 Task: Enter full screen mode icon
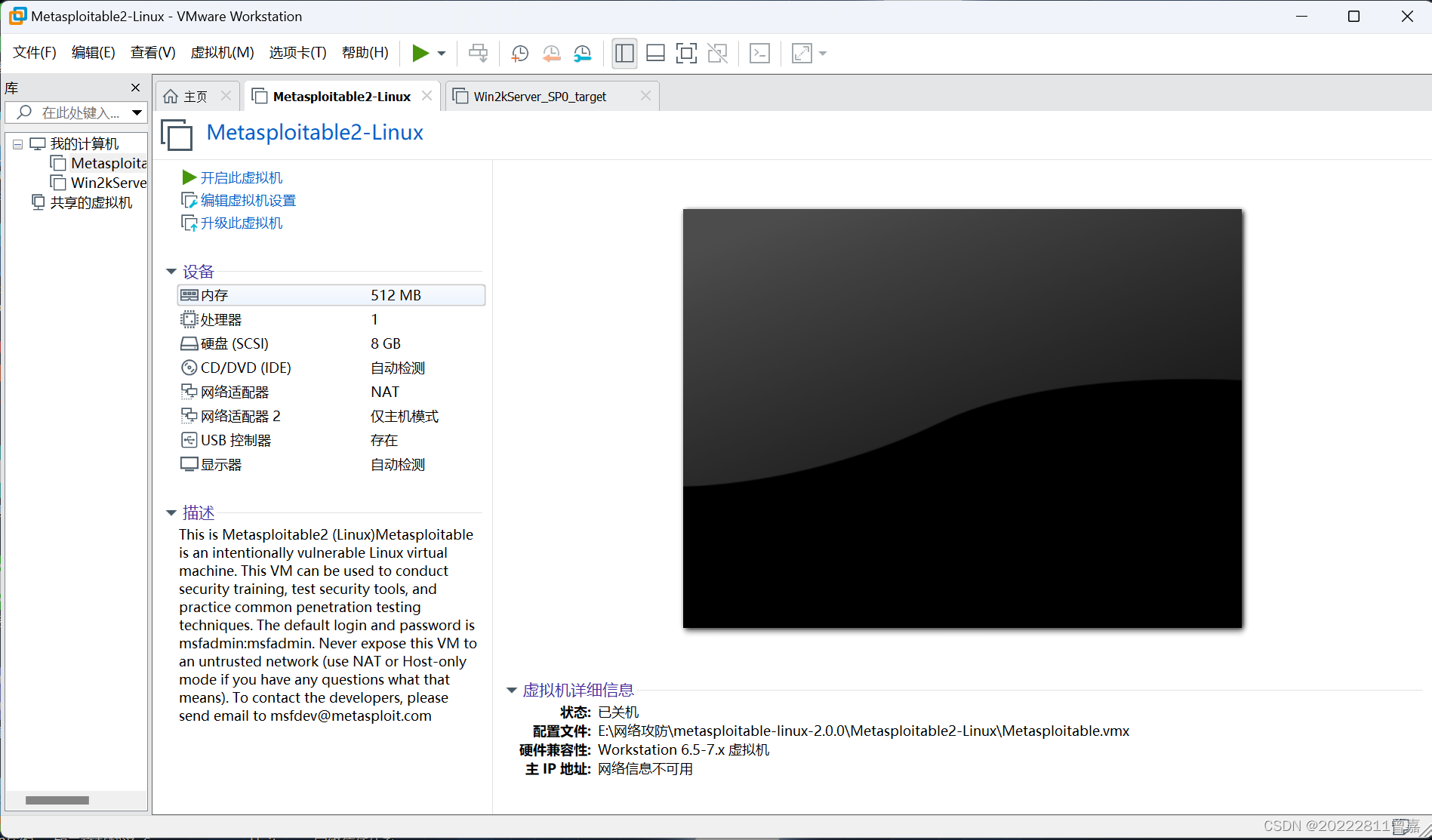tap(686, 53)
